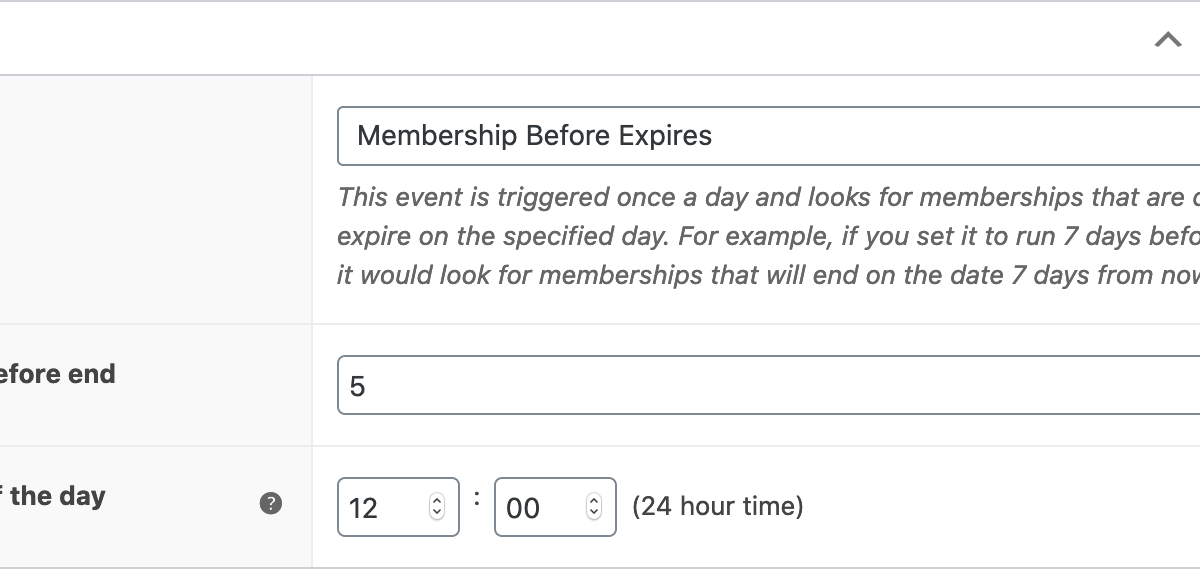The height and width of the screenshot is (569, 1200).
Task: Increase the minutes using the up arrow
Action: pos(594,501)
